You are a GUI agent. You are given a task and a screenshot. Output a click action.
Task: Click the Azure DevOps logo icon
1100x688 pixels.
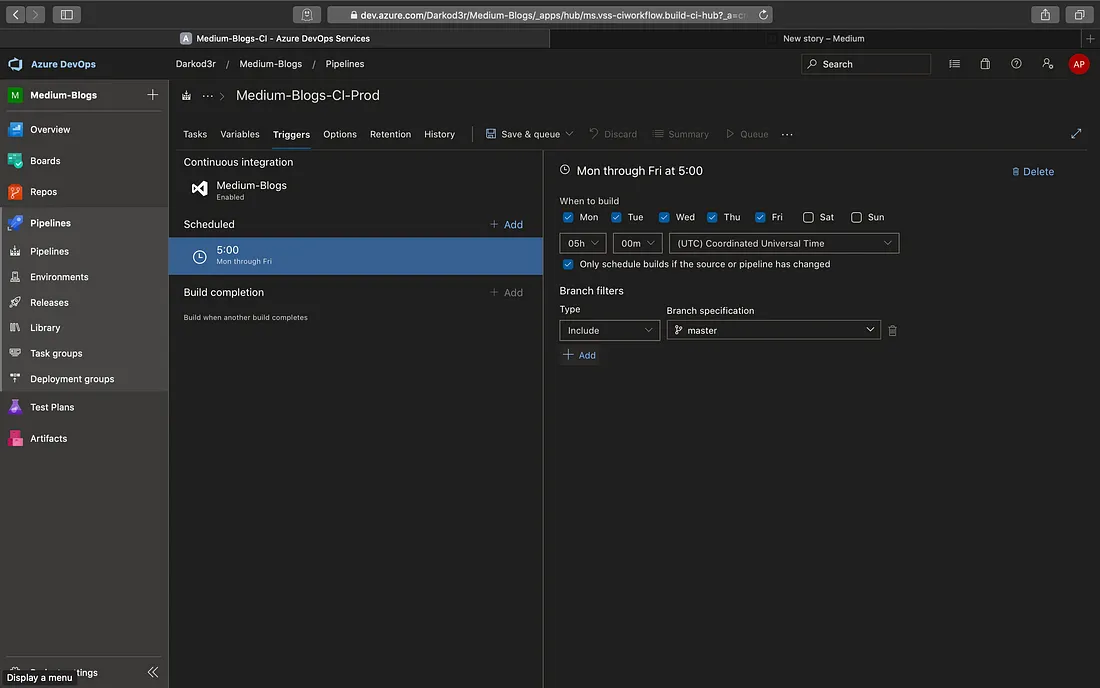click(15, 64)
